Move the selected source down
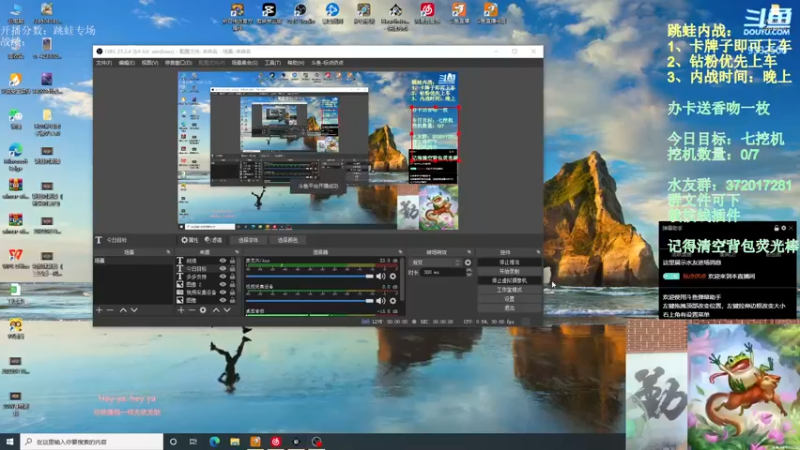 (x=227, y=310)
